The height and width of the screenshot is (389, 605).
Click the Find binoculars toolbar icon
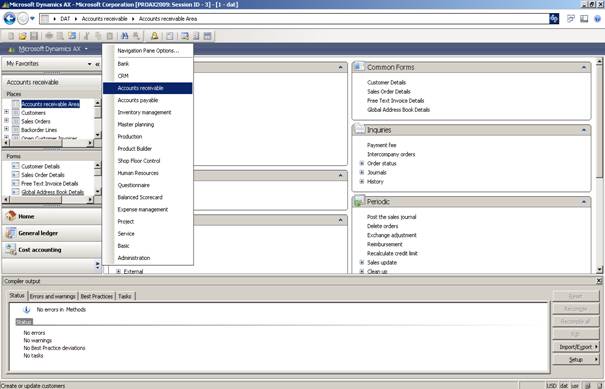[x=124, y=36]
